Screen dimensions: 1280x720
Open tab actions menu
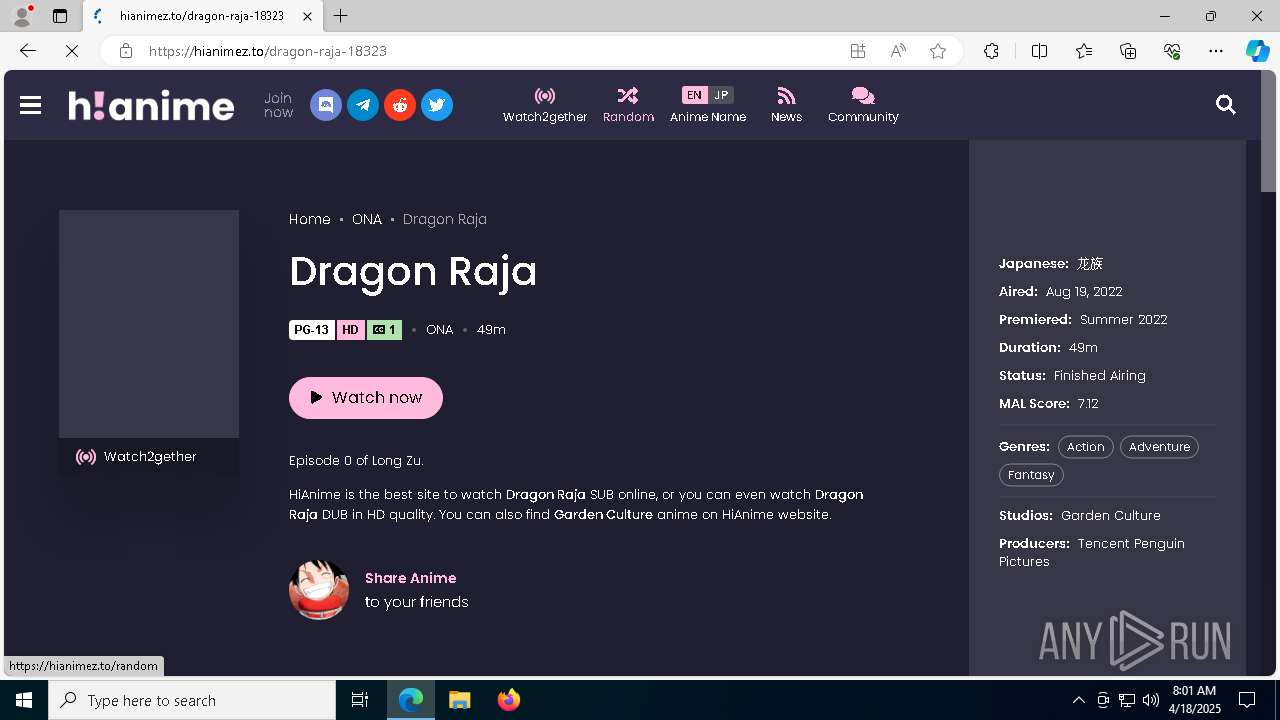pos(60,16)
